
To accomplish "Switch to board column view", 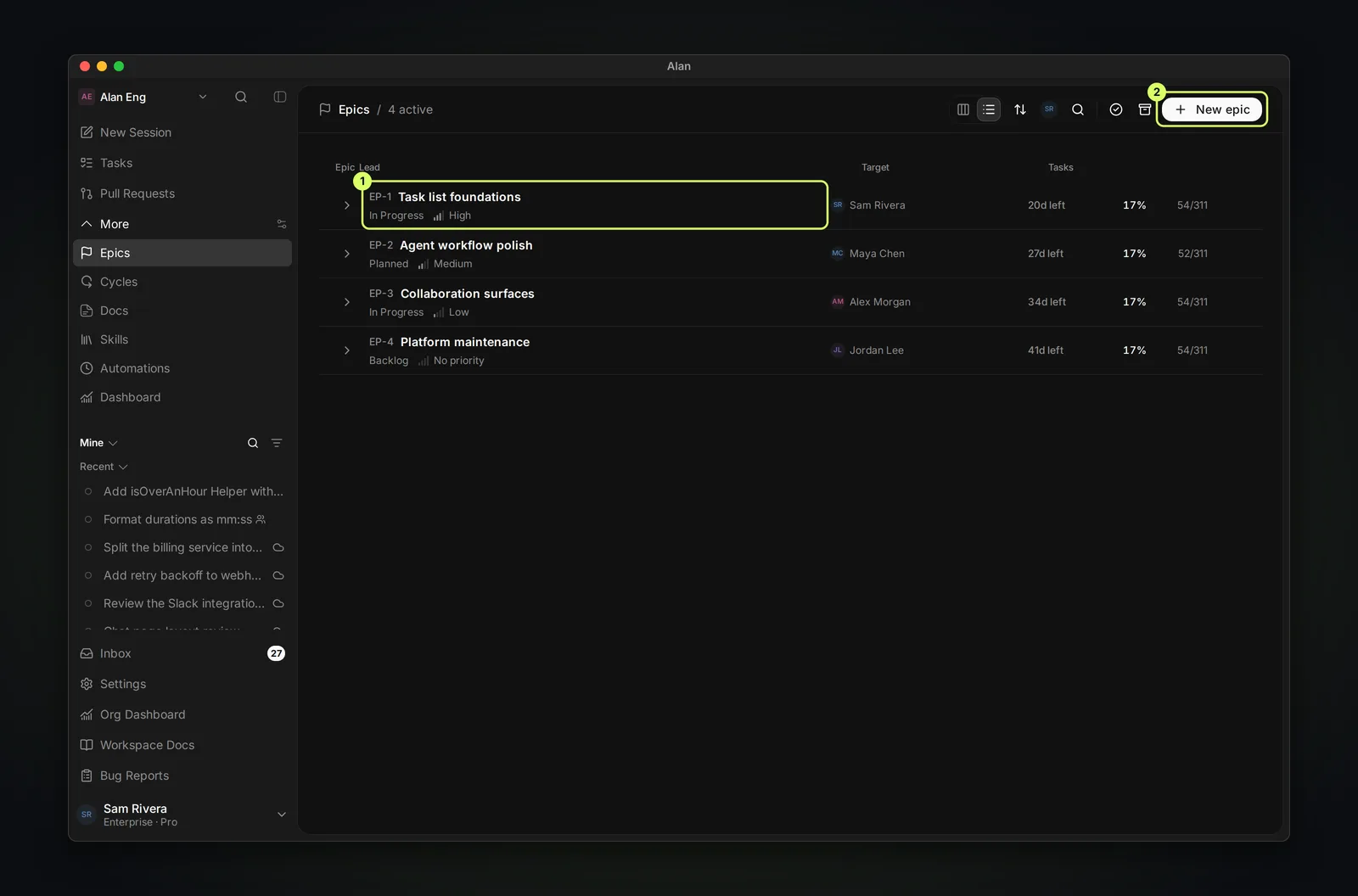I will click(x=963, y=109).
